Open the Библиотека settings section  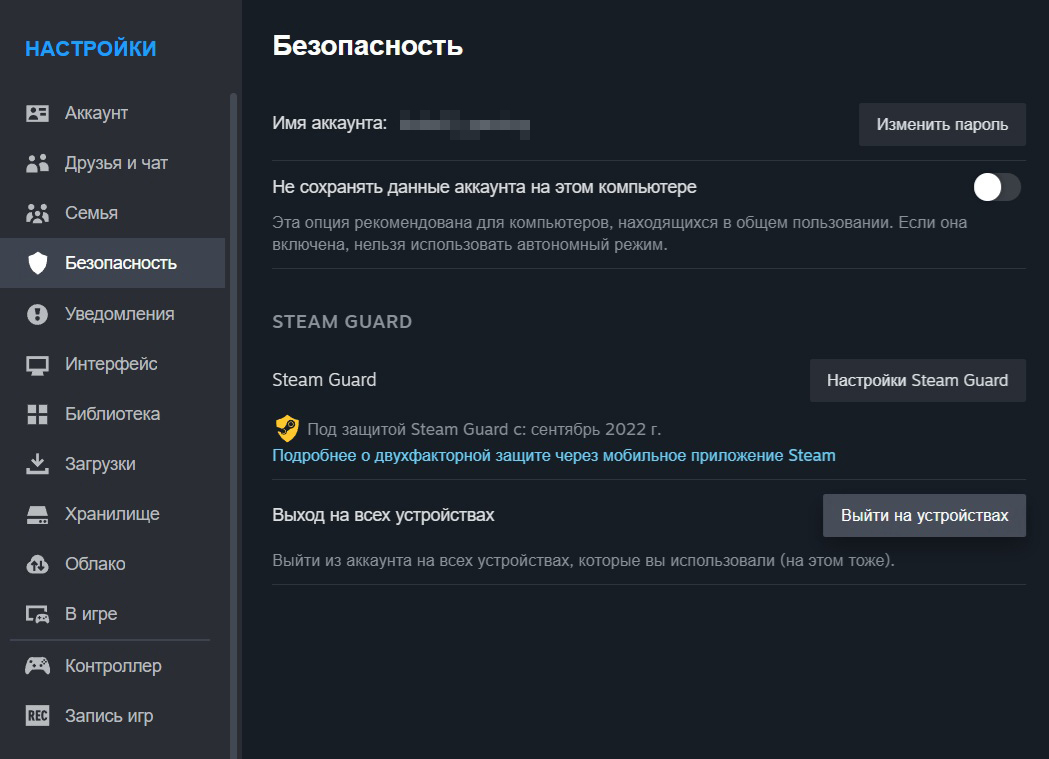tap(112, 414)
